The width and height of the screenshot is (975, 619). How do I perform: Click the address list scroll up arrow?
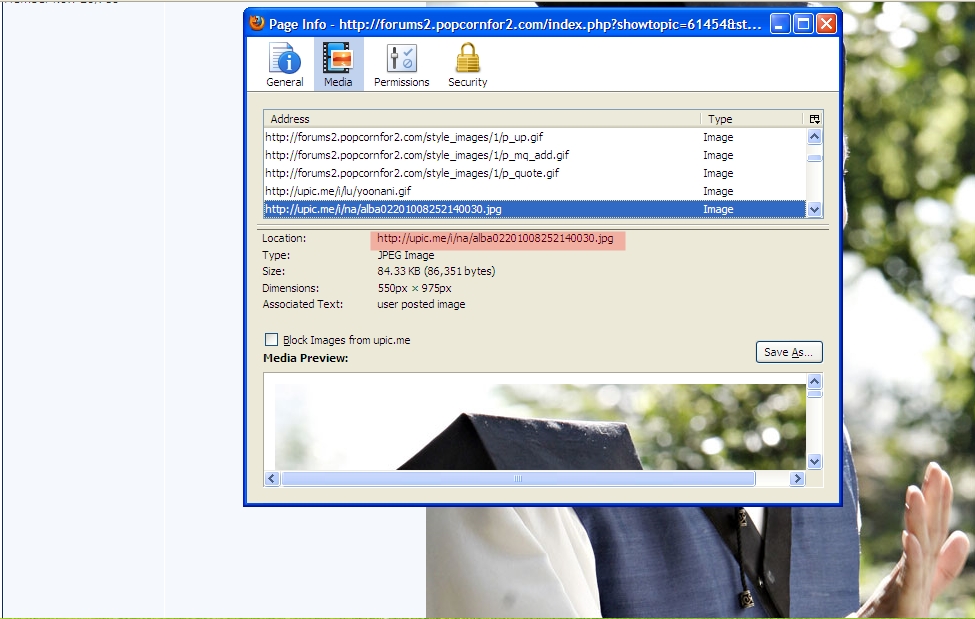pos(815,136)
